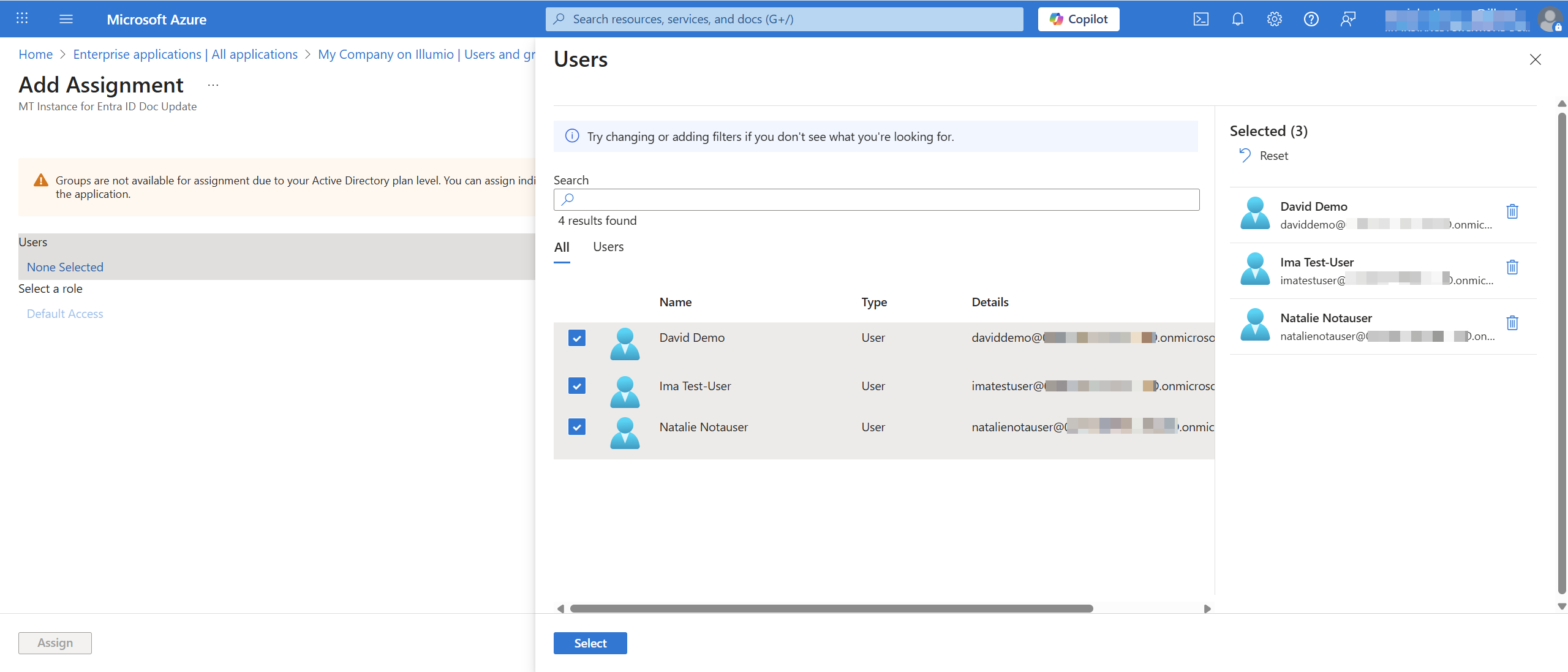1568x672 pixels.
Task: Switch to the All tab
Action: pyautogui.click(x=562, y=247)
